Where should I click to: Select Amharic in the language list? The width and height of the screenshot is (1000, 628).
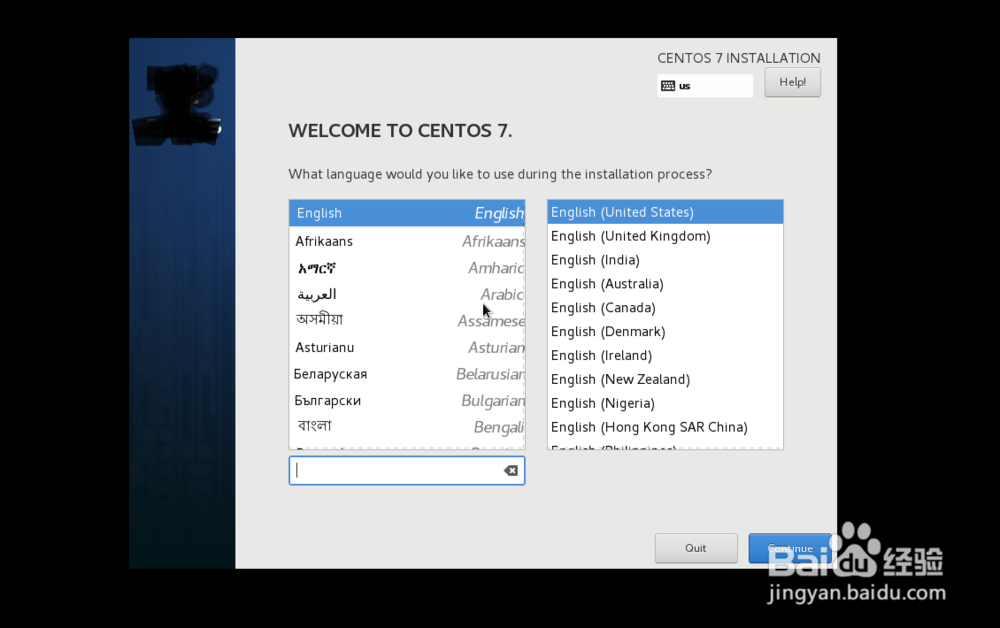(407, 268)
